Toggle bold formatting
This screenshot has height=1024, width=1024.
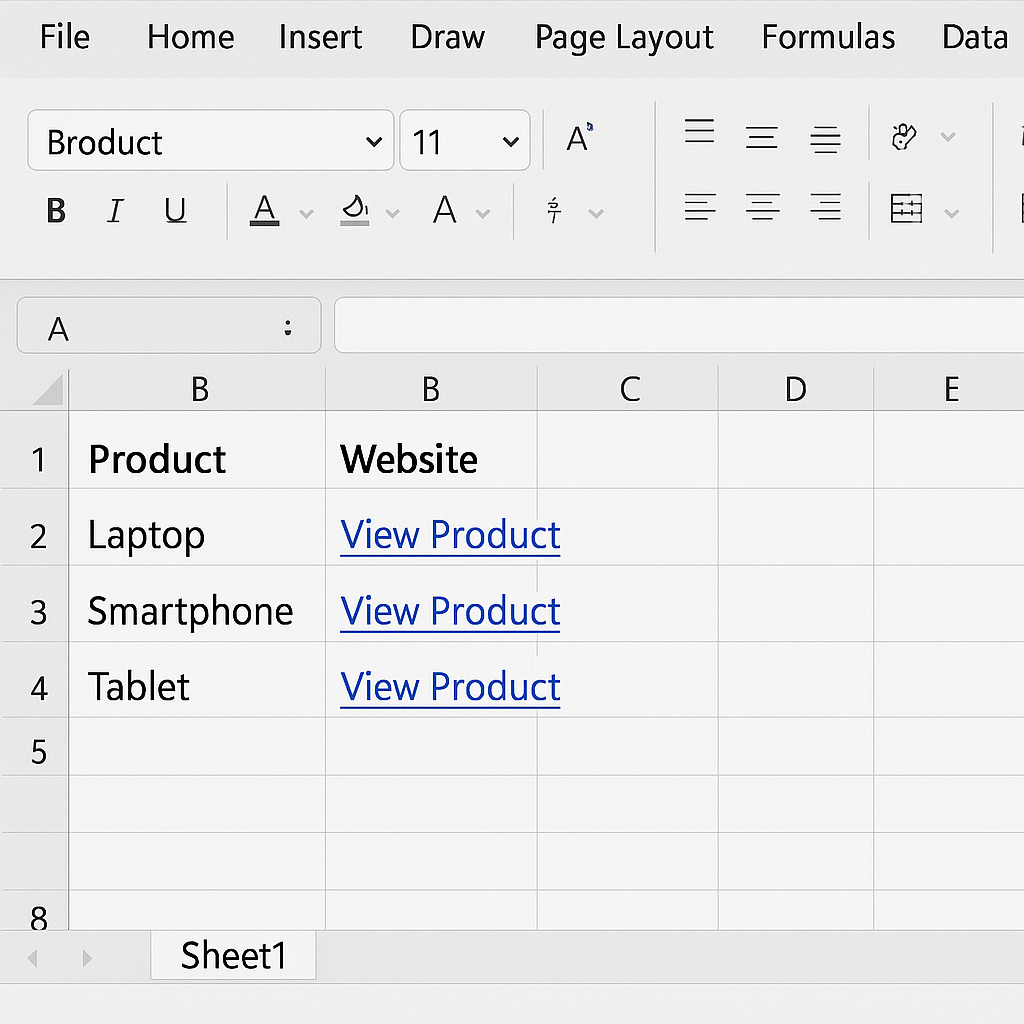pyautogui.click(x=57, y=211)
